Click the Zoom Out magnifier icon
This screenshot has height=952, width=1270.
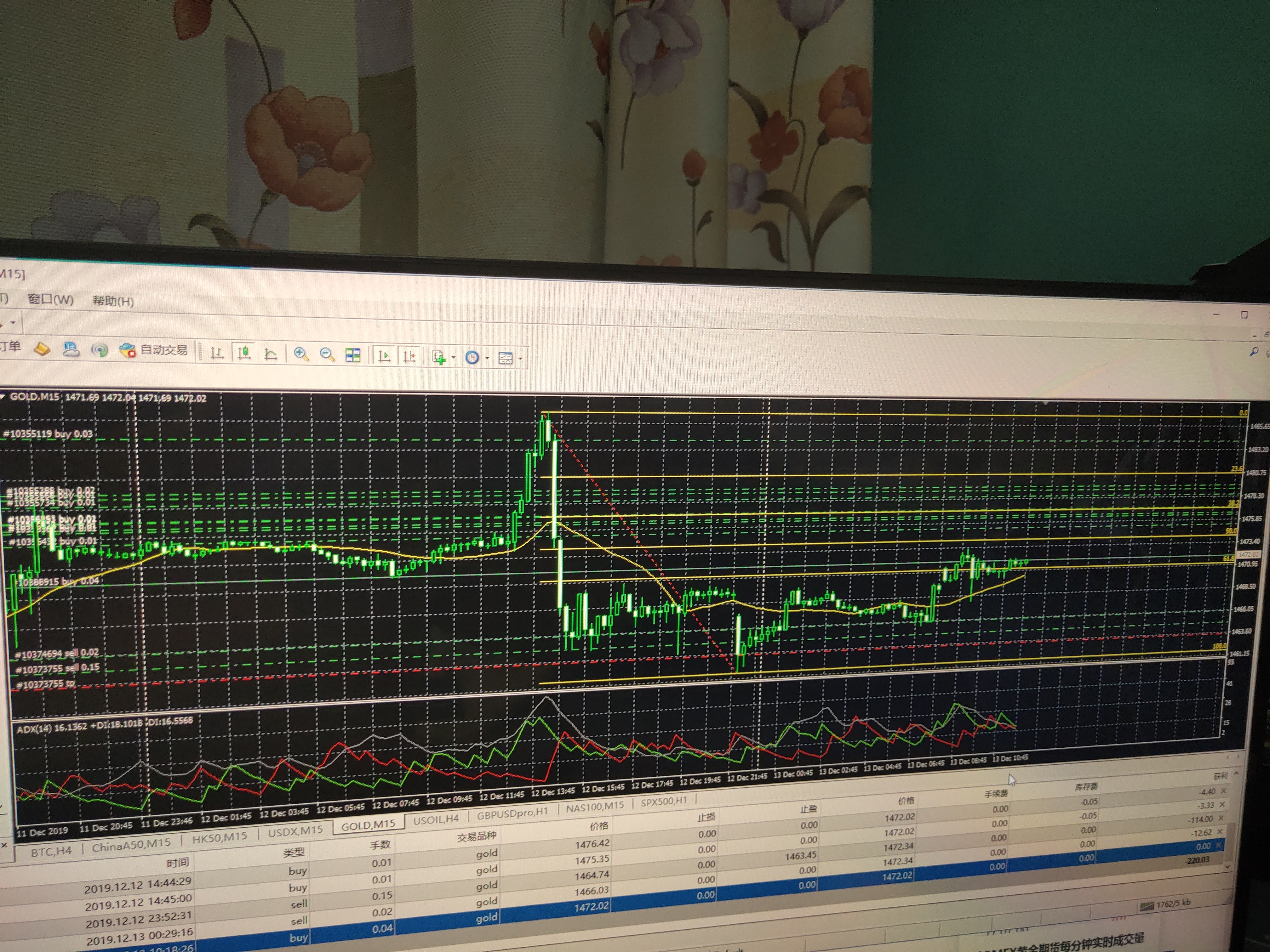(327, 354)
